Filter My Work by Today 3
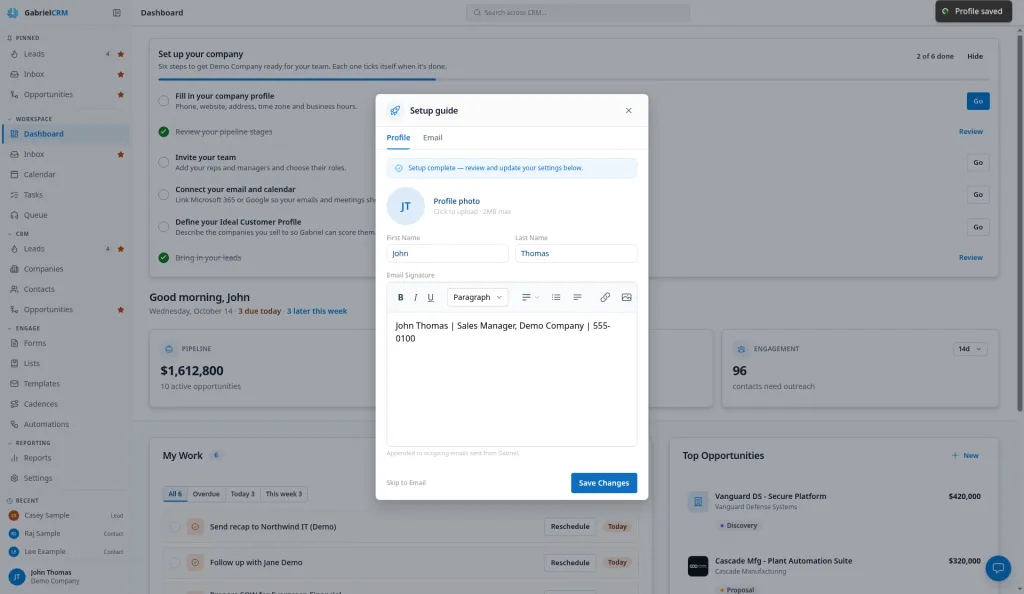Screen dimensions: 1024x594 pyautogui.click(x=242, y=494)
